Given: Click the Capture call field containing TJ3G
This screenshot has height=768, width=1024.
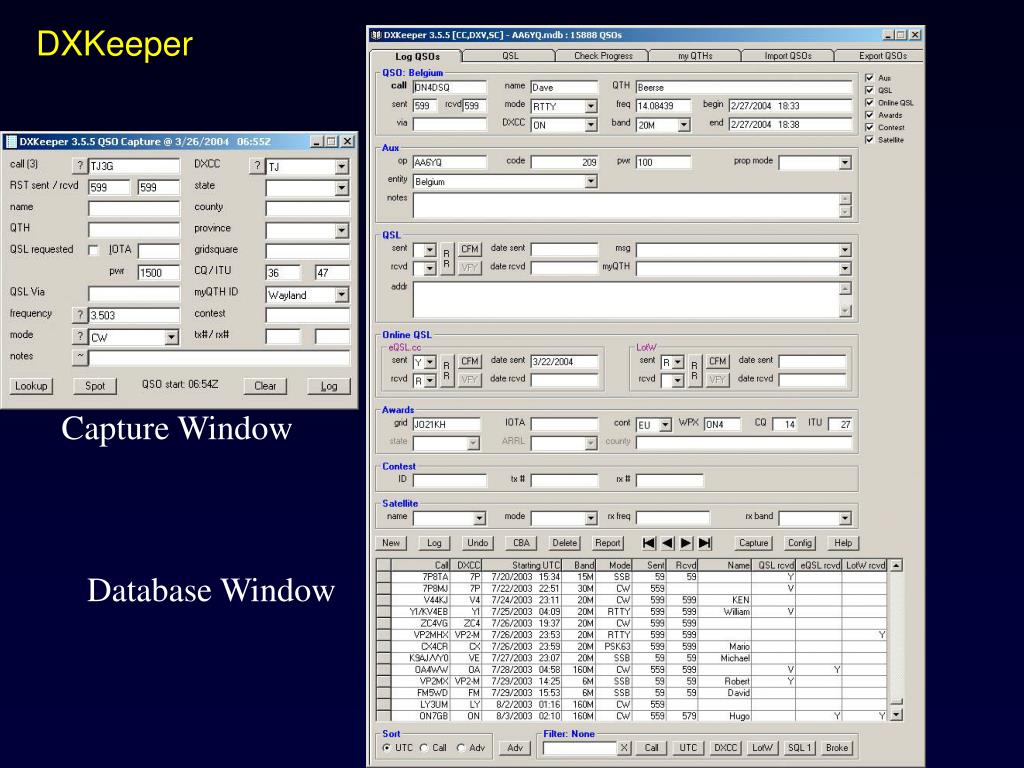Looking at the screenshot, I should 134,166.
